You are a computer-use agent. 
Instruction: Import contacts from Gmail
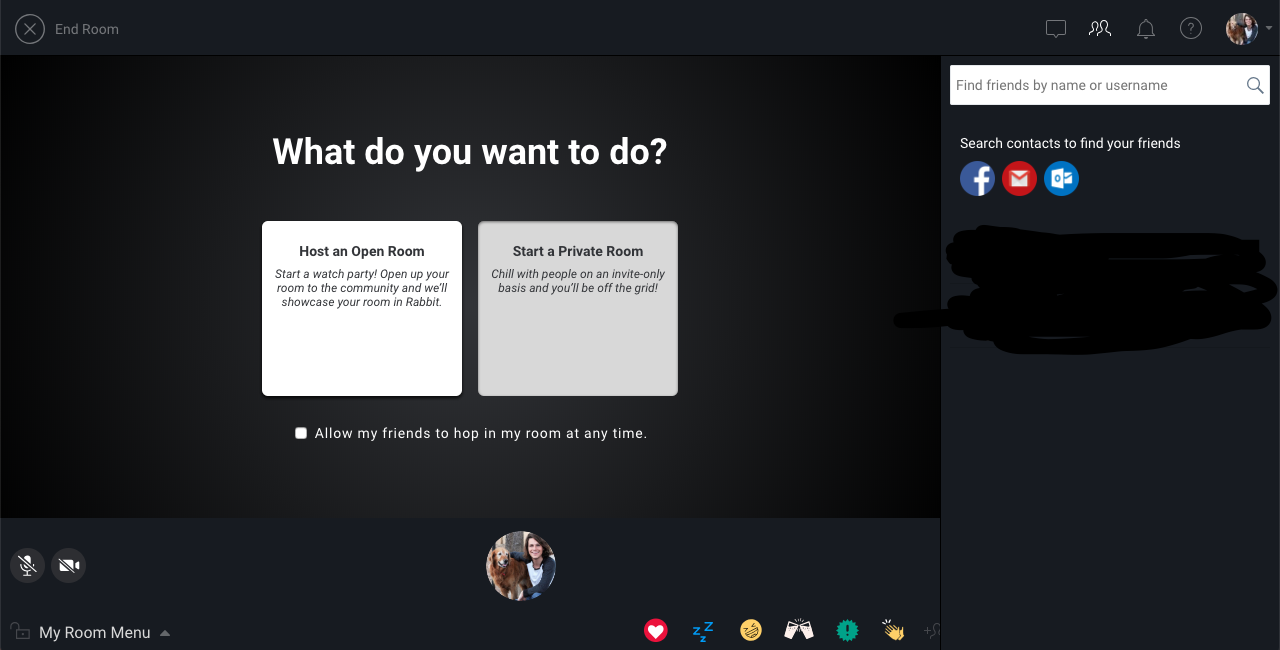[x=1019, y=179]
